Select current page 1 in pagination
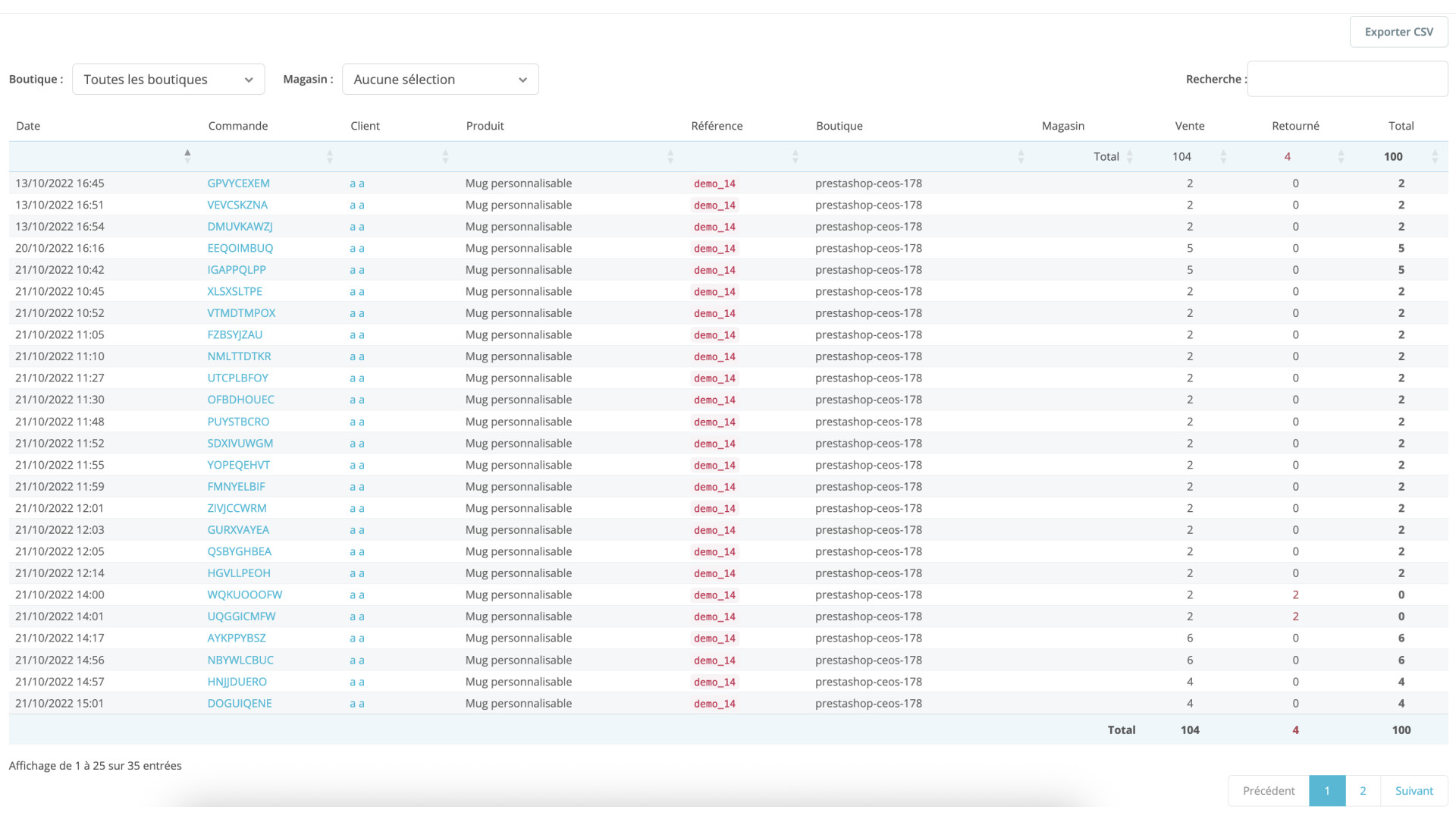Screen dimensions: 1456x819 (1327, 791)
